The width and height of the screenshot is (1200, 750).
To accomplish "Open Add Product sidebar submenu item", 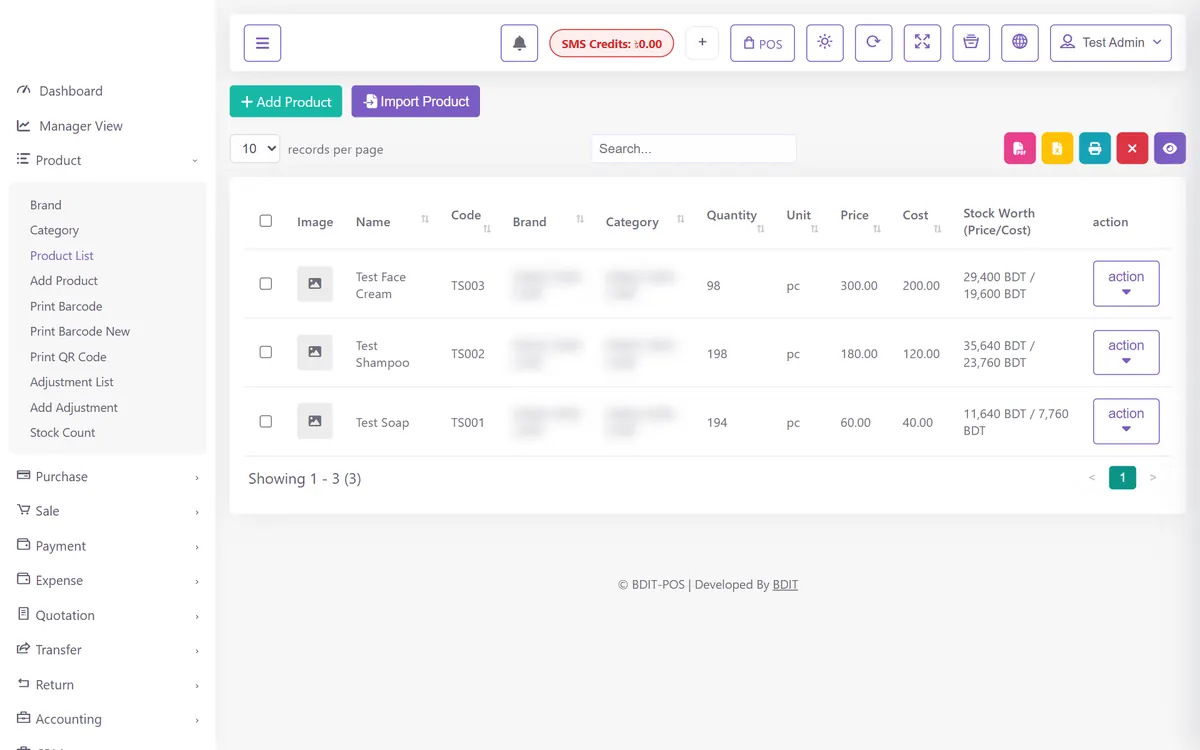I will pyautogui.click(x=64, y=281).
